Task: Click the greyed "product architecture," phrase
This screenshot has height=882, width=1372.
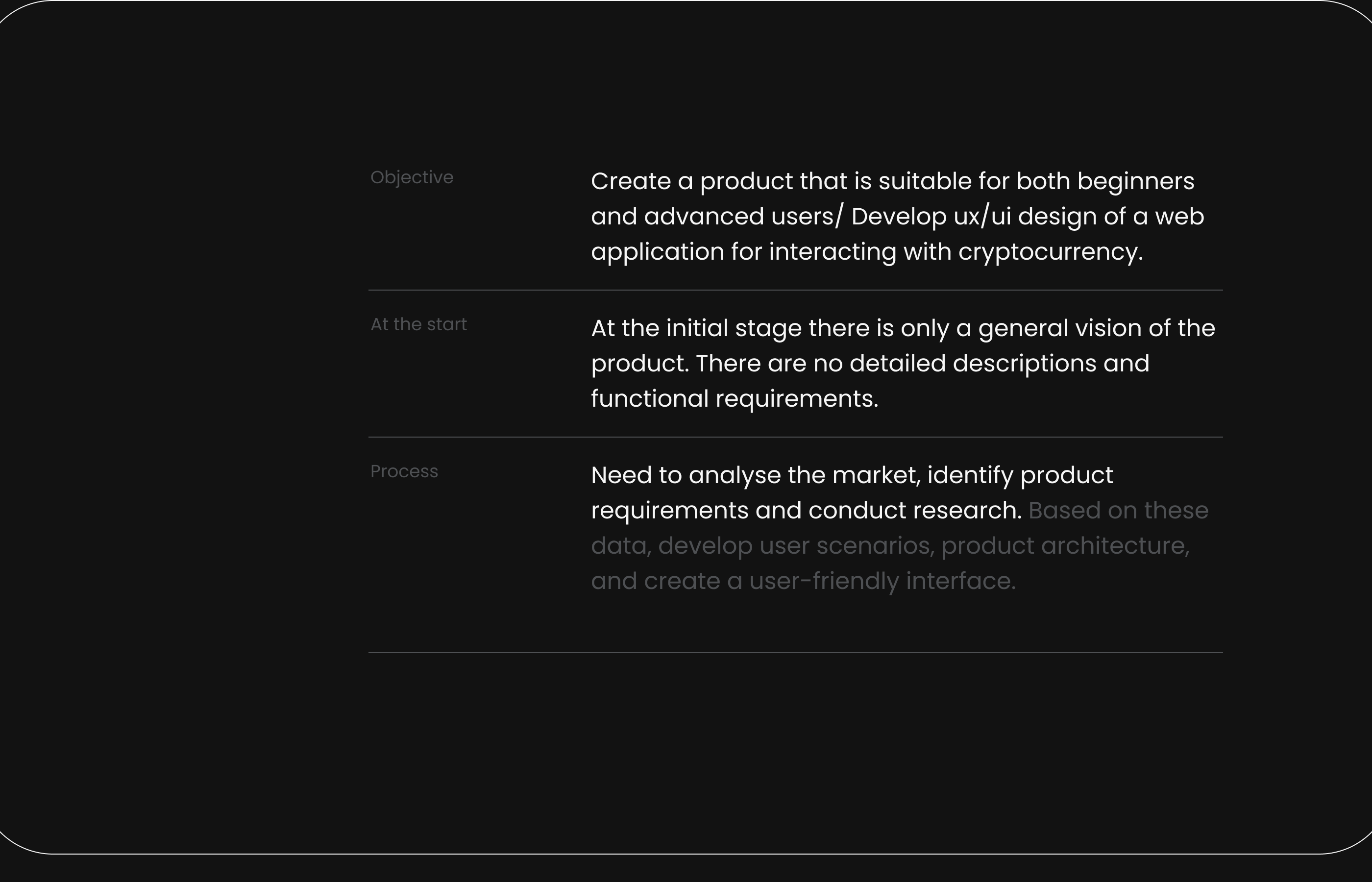Action: coord(1065,546)
